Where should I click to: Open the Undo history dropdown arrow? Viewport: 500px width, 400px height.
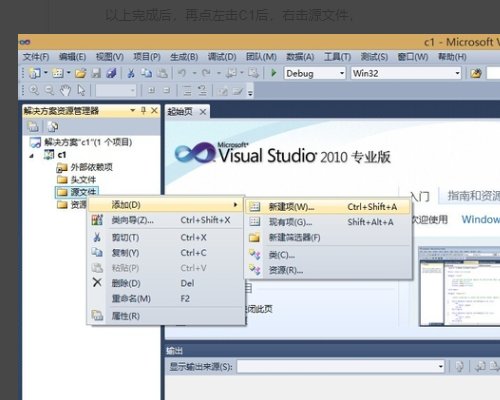[x=194, y=73]
